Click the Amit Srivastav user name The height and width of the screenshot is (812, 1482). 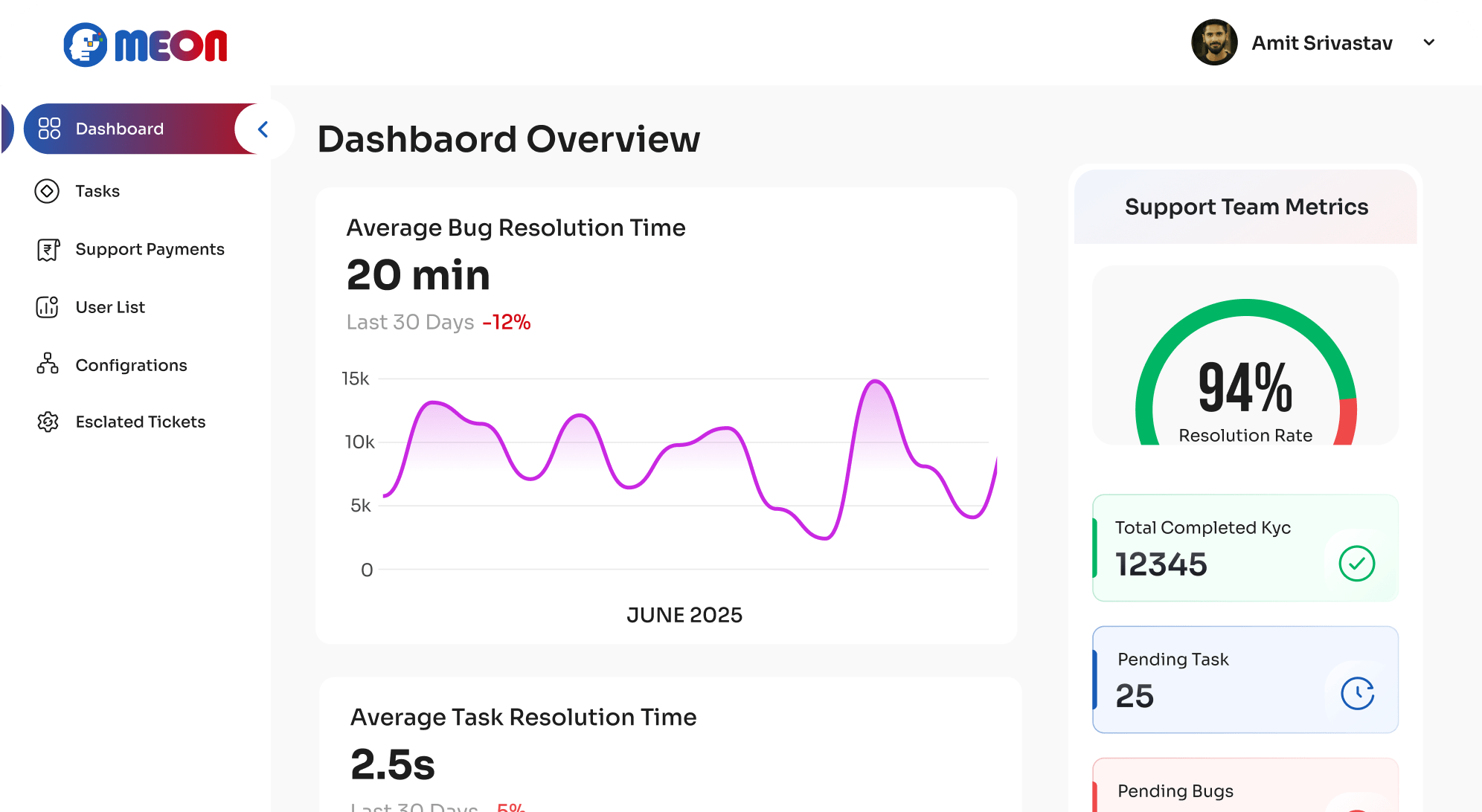(x=1322, y=43)
